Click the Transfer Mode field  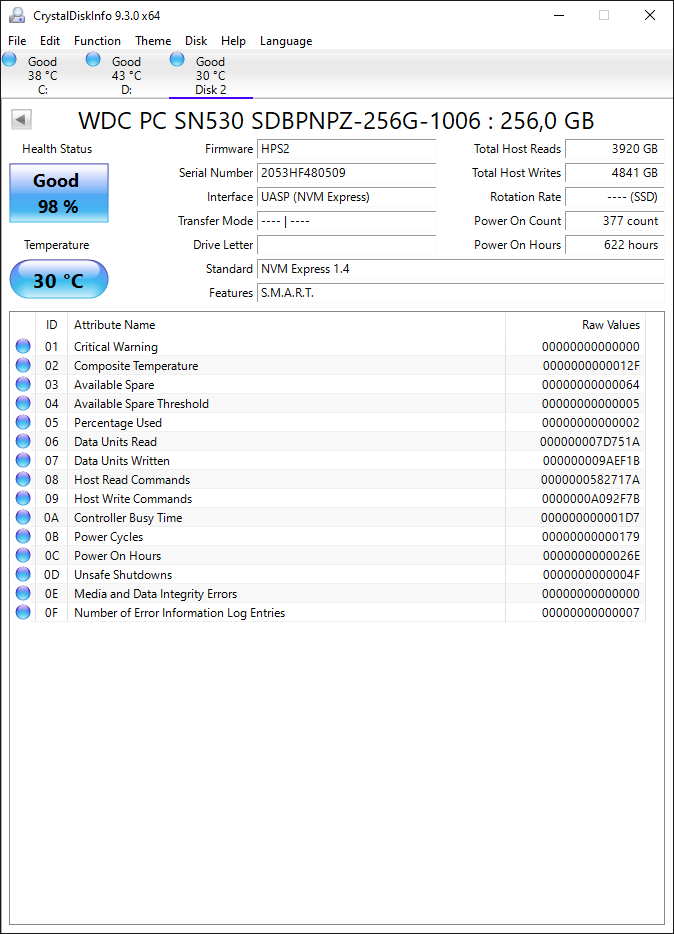click(x=347, y=221)
